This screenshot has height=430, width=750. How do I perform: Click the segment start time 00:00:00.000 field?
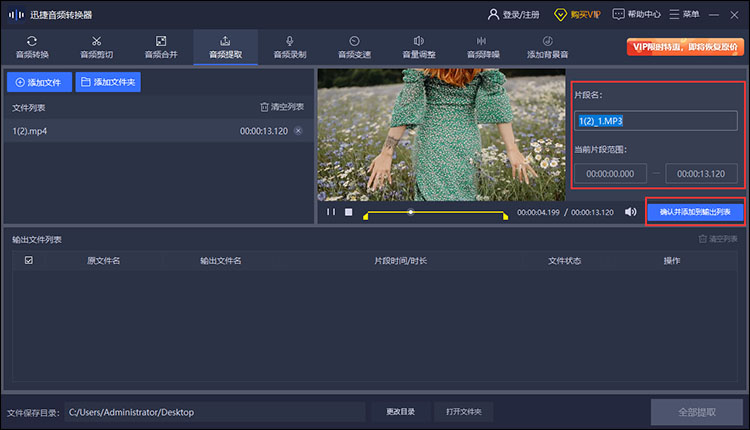point(610,174)
